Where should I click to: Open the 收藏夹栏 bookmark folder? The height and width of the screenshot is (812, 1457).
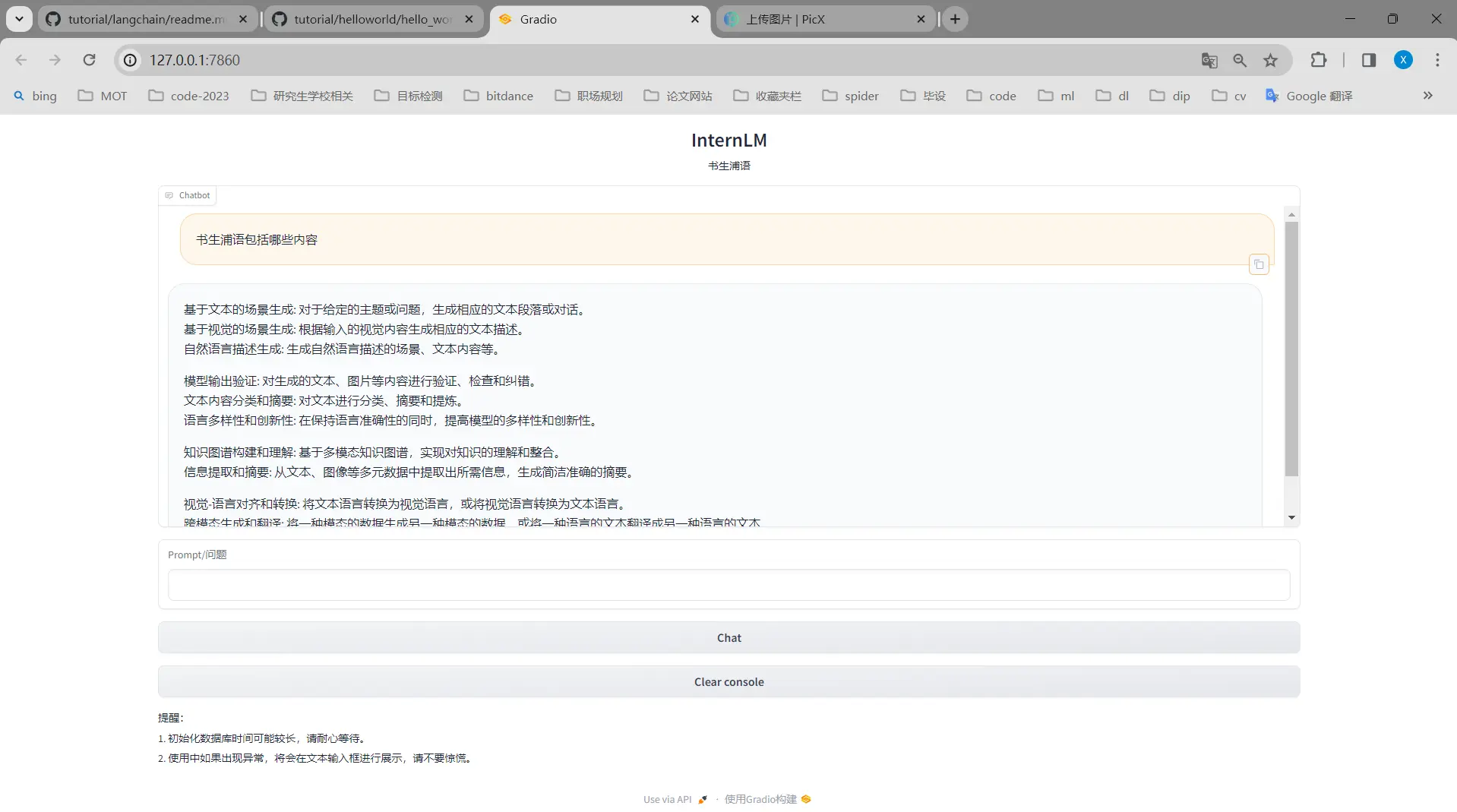click(x=767, y=96)
